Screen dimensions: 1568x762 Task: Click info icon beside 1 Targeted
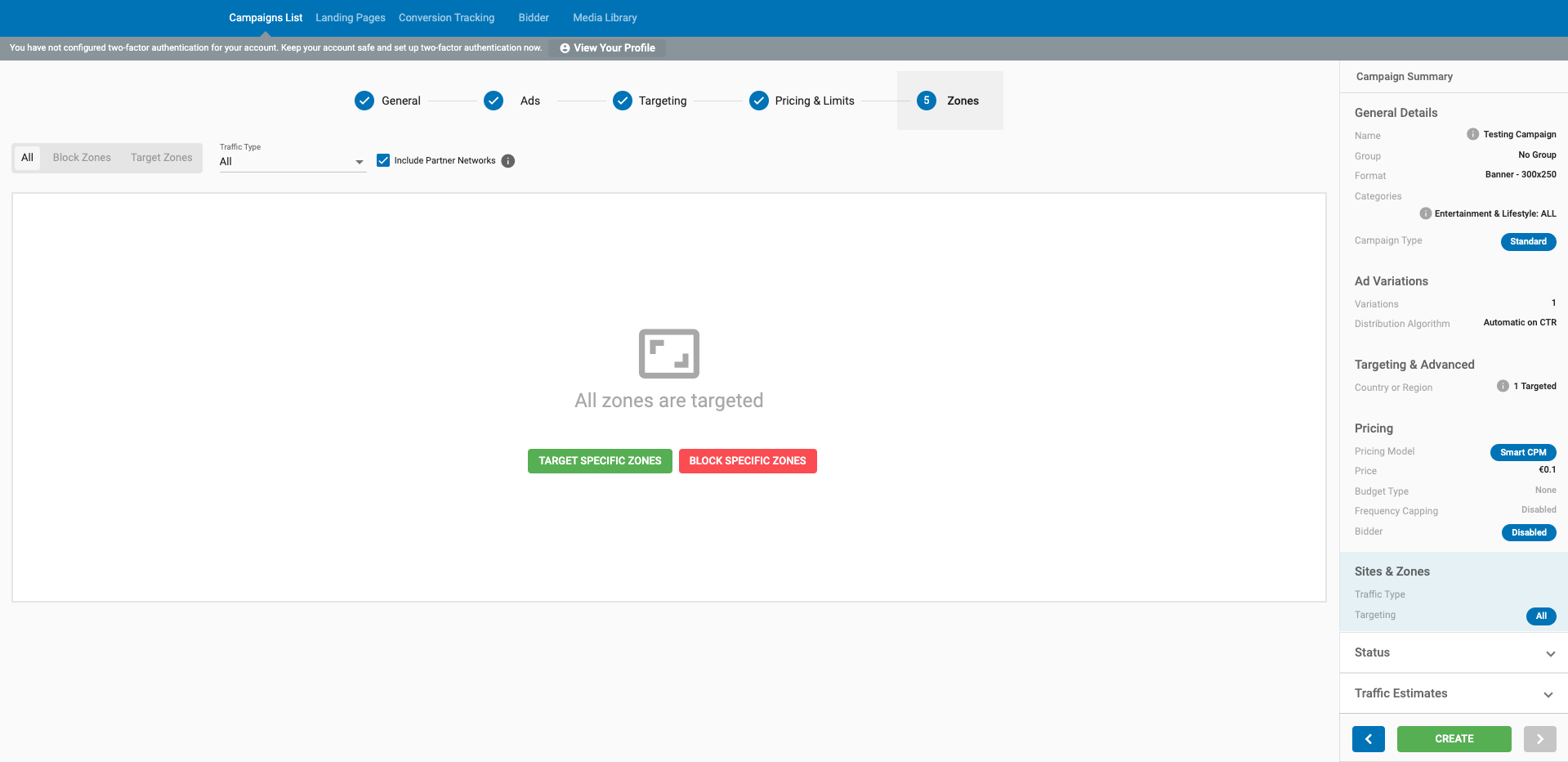[1503, 386]
